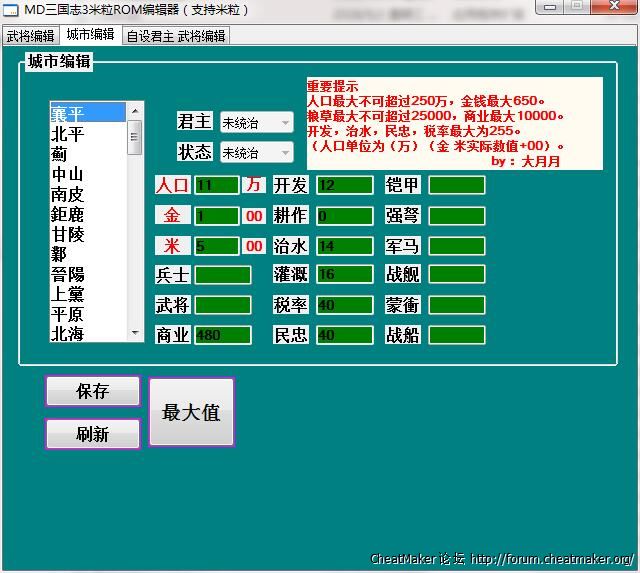Click the 税率 value box
Image resolution: width=640 pixels, height=573 pixels.
pyautogui.click(x=345, y=305)
